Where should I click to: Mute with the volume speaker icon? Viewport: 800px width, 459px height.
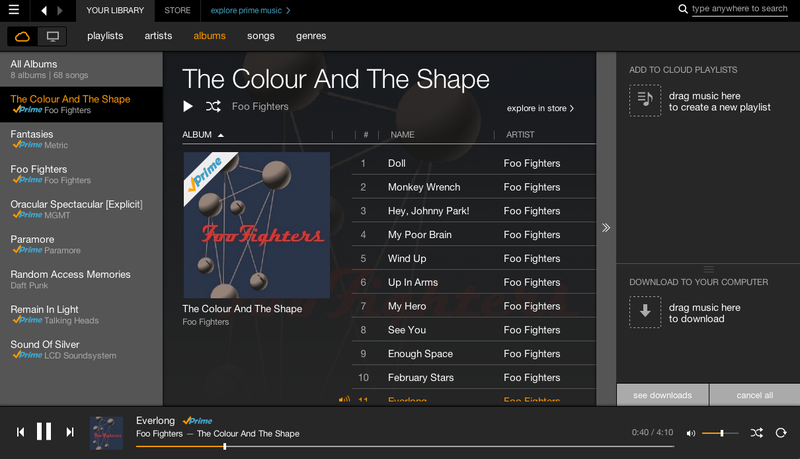[x=691, y=433]
